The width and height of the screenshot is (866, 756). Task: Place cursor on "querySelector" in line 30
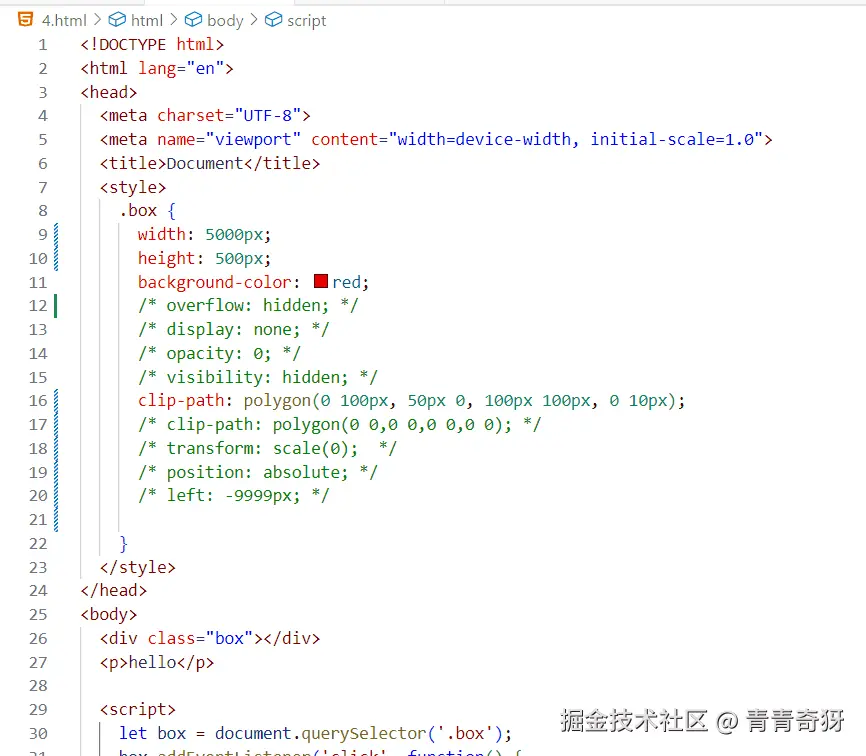pyautogui.click(x=344, y=733)
